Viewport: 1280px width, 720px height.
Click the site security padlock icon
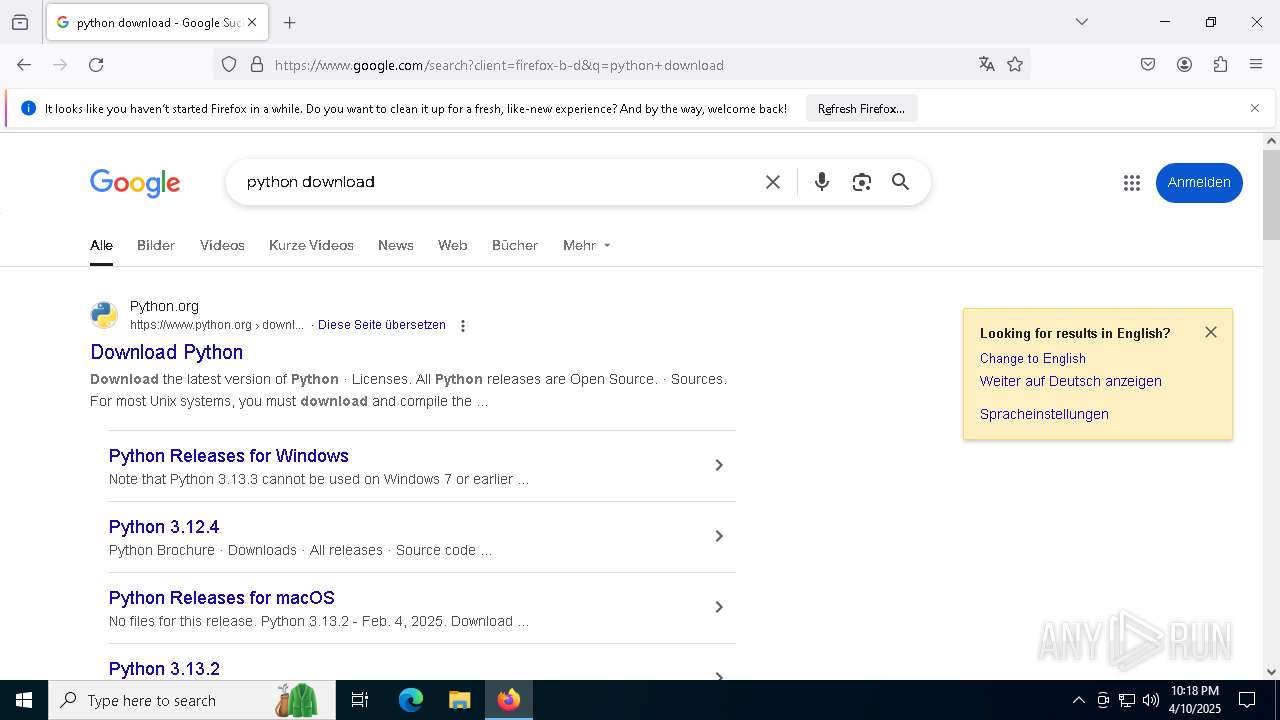pyautogui.click(x=257, y=65)
